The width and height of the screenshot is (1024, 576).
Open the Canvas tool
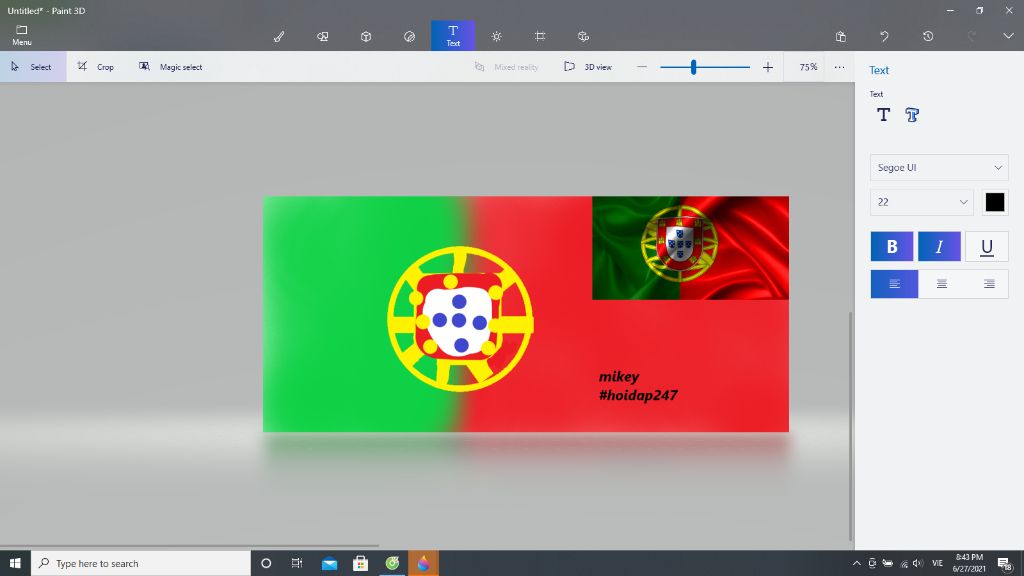(x=540, y=37)
